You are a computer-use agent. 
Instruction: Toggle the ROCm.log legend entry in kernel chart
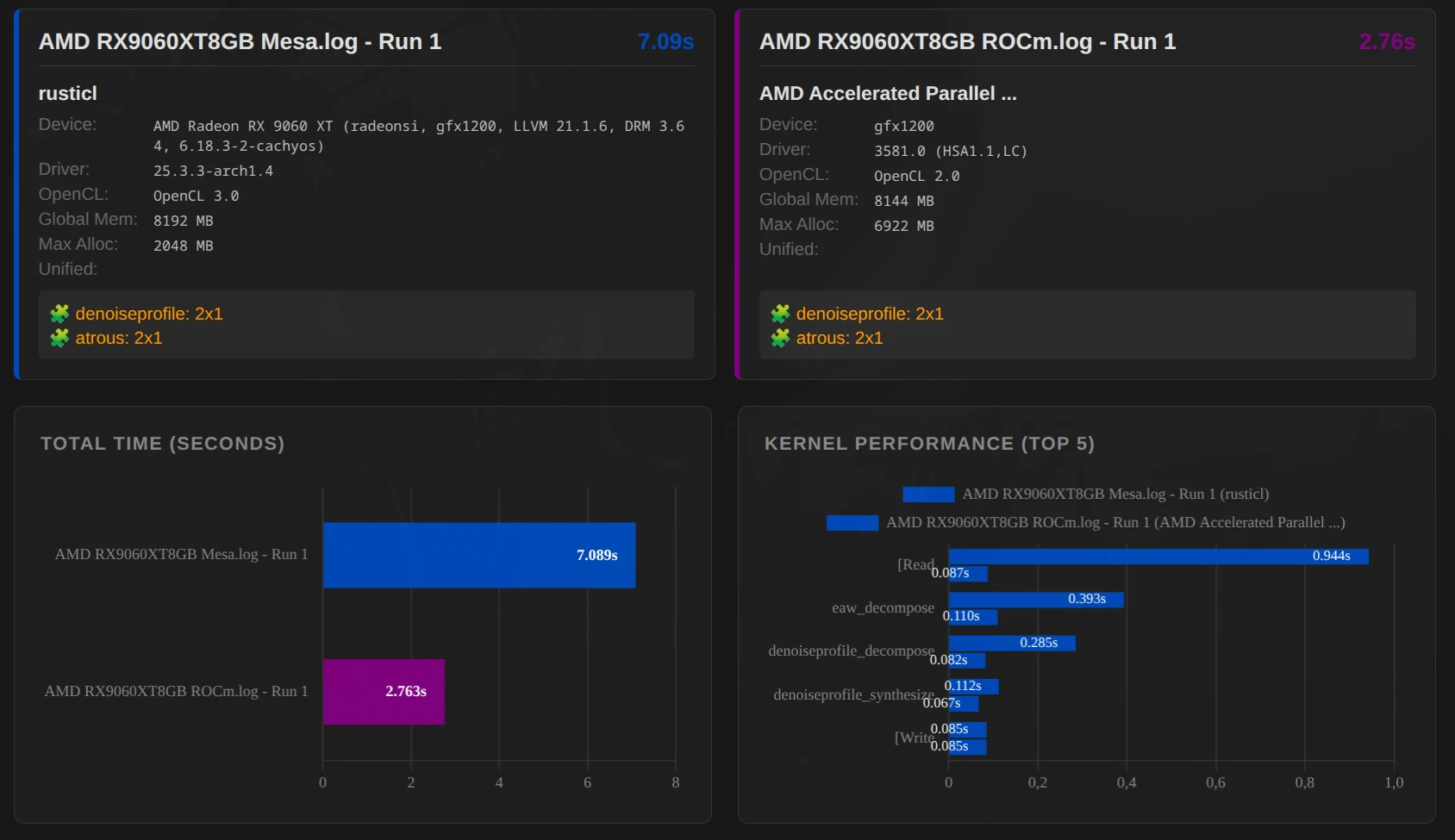click(x=1115, y=522)
